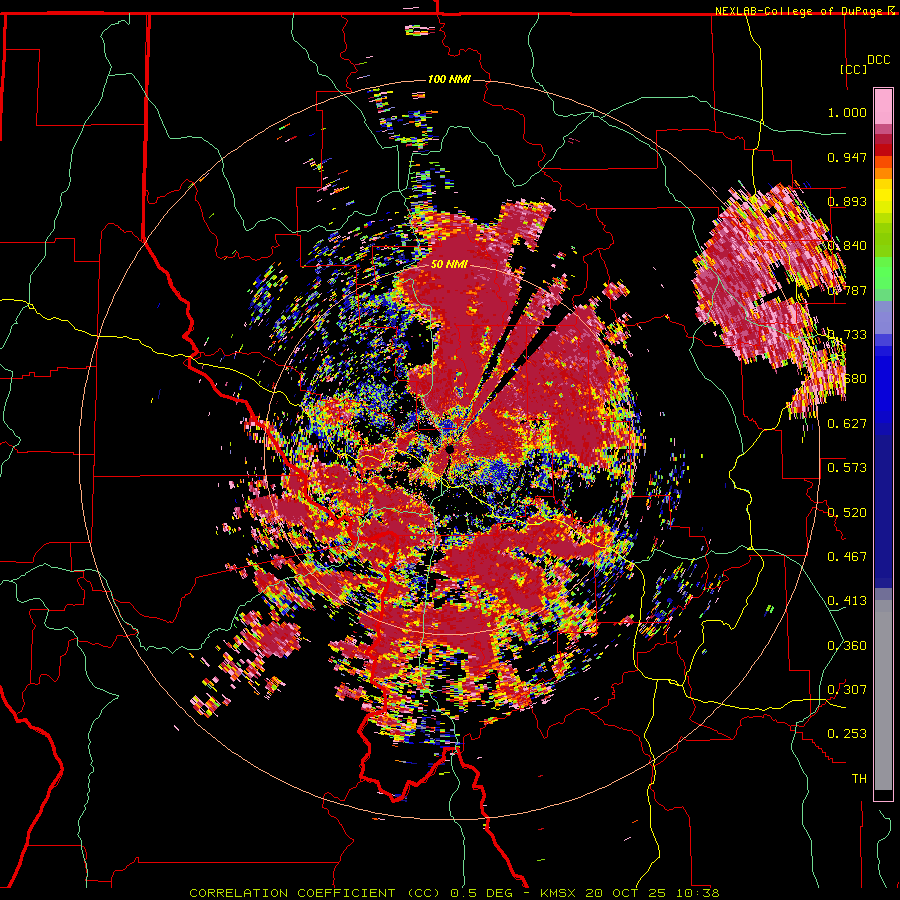Click the 0.467 legend value
This screenshot has width=900, height=900.
[847, 557]
